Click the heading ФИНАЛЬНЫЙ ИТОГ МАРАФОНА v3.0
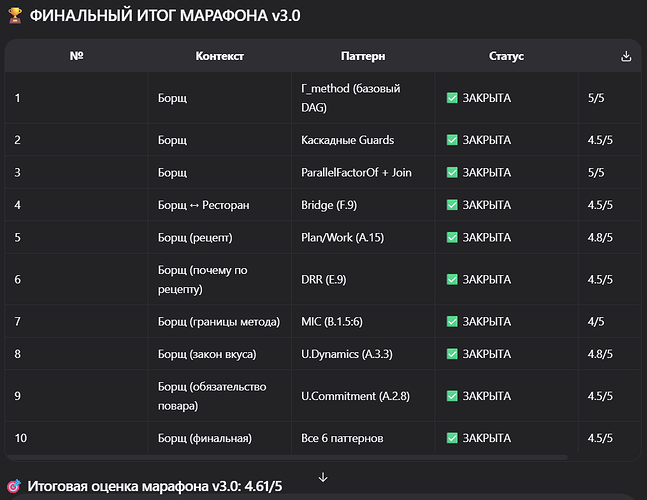647x500 pixels. point(165,16)
